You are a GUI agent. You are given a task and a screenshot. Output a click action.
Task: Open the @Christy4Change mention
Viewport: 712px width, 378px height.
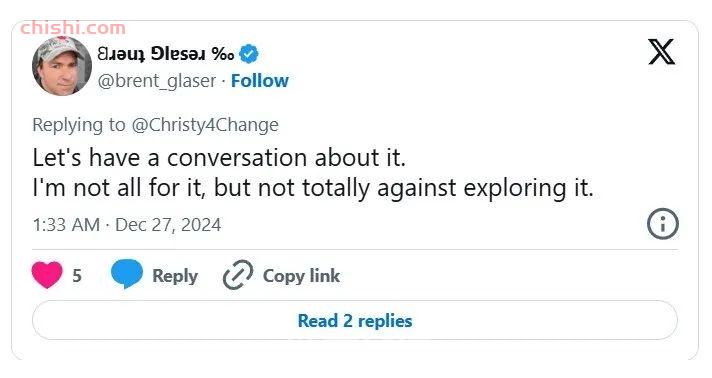(205, 125)
